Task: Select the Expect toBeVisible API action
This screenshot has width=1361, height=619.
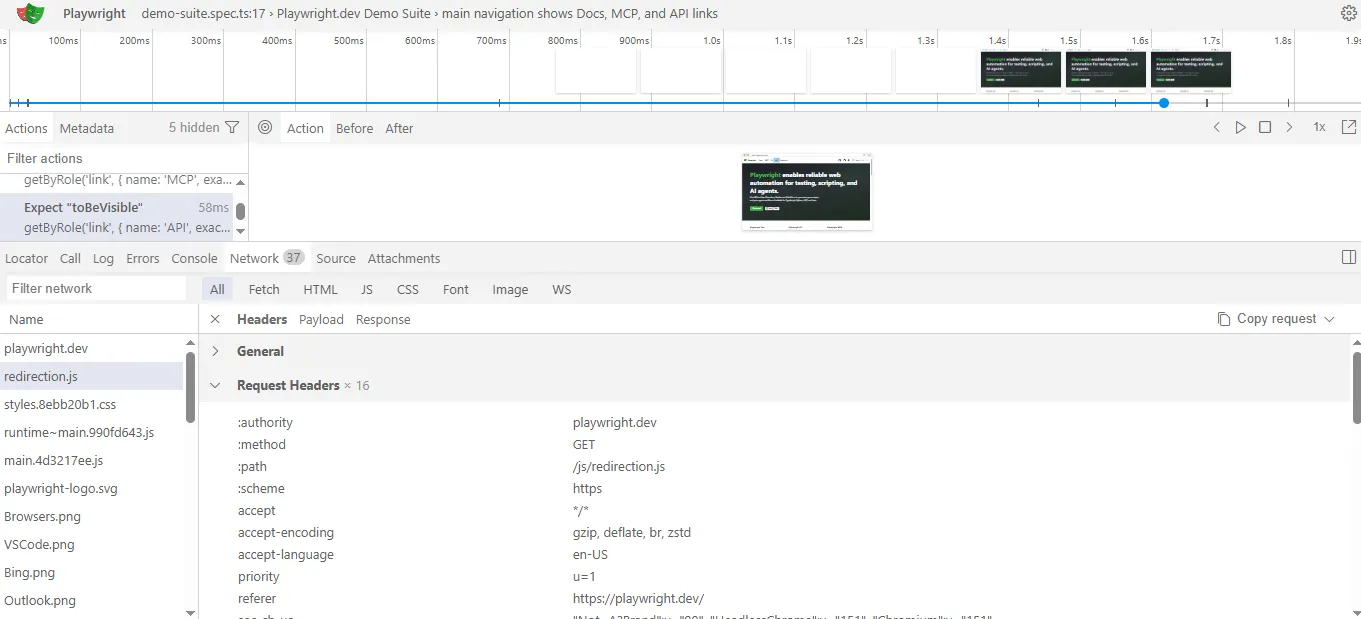Action: 117,217
